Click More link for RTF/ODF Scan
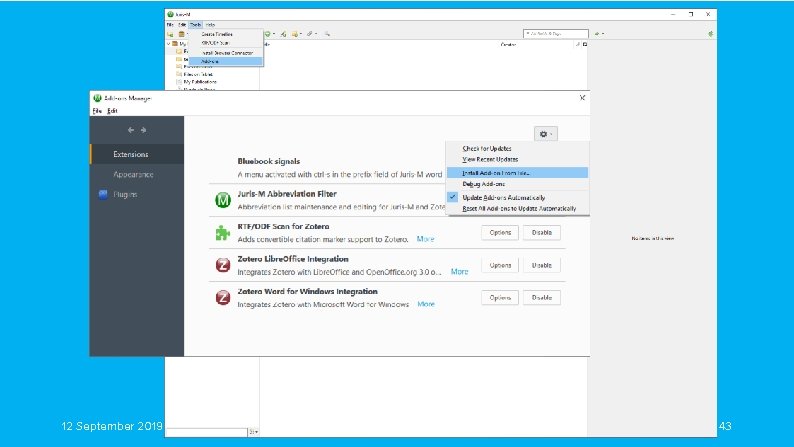794x447 pixels. (425, 239)
